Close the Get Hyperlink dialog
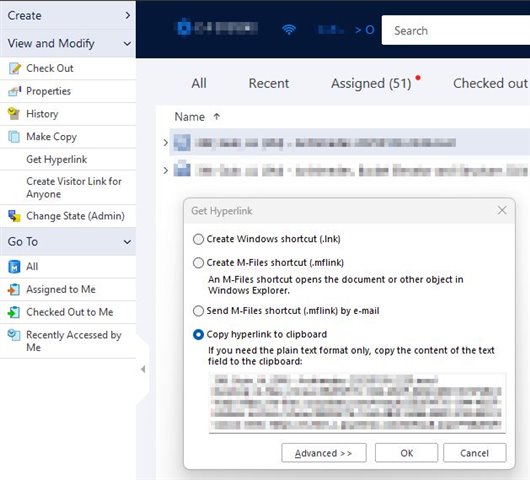The height and width of the screenshot is (480, 530). pos(502,210)
